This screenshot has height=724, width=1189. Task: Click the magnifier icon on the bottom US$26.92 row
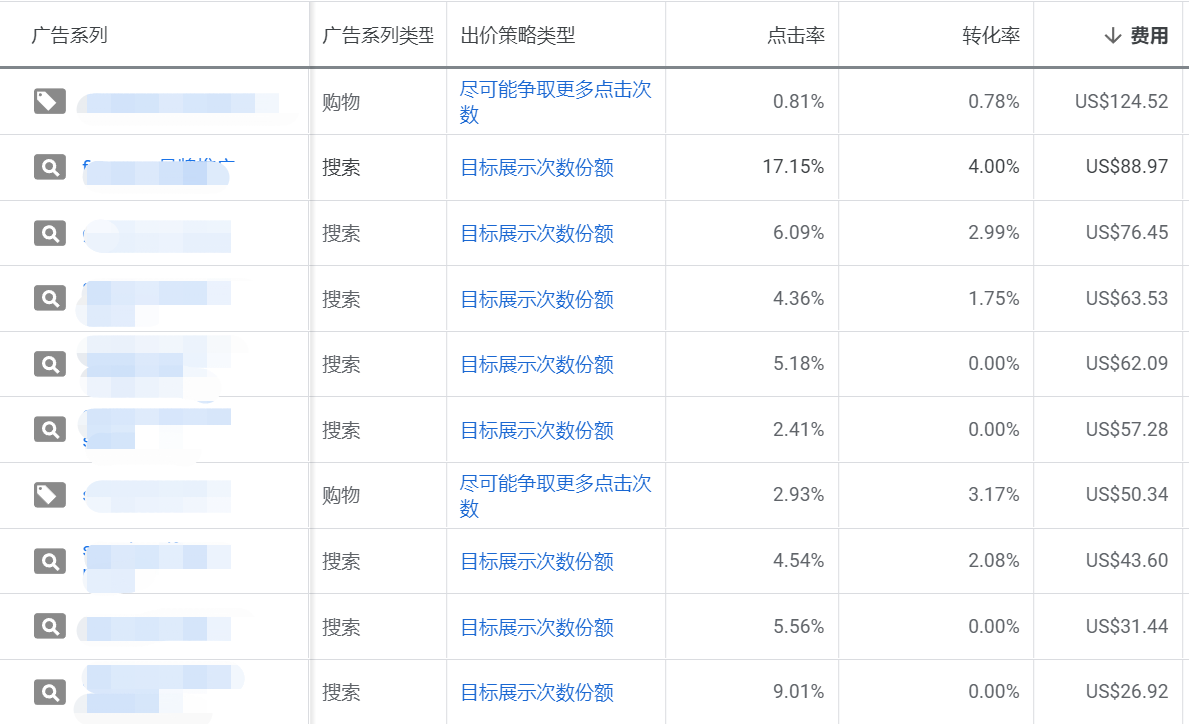coord(48,691)
